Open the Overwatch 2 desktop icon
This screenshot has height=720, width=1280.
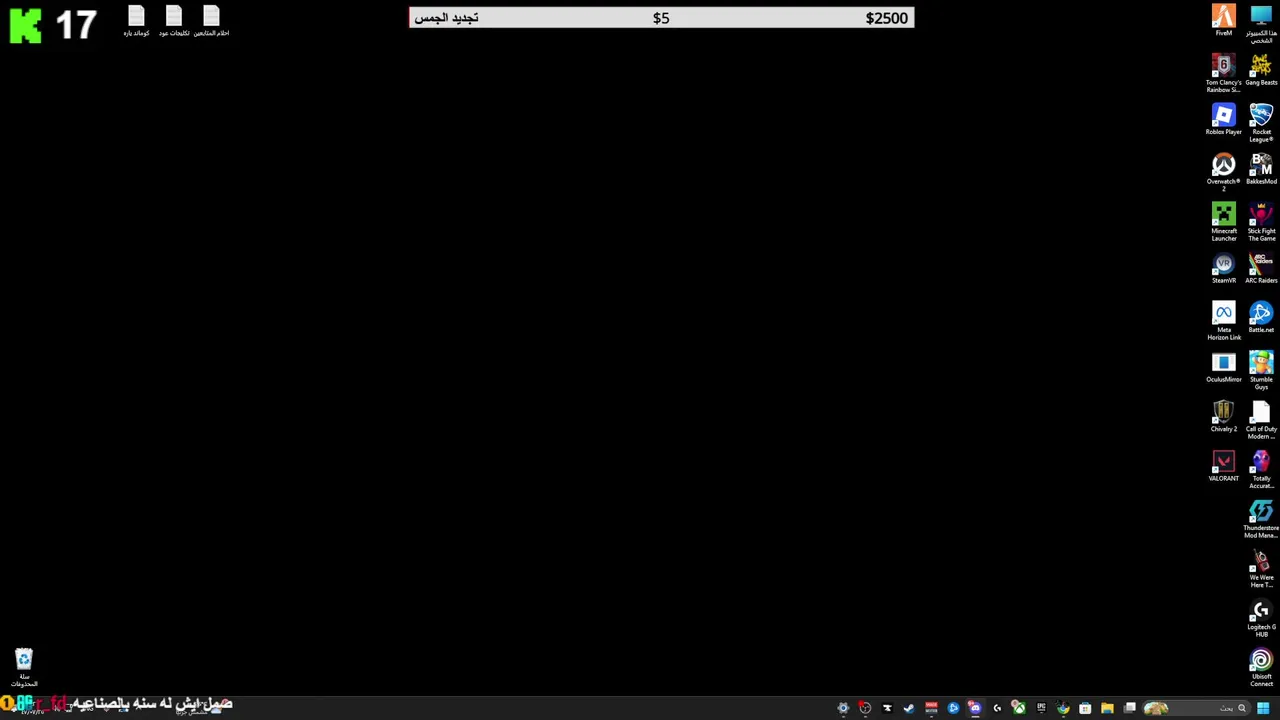(x=1223, y=172)
